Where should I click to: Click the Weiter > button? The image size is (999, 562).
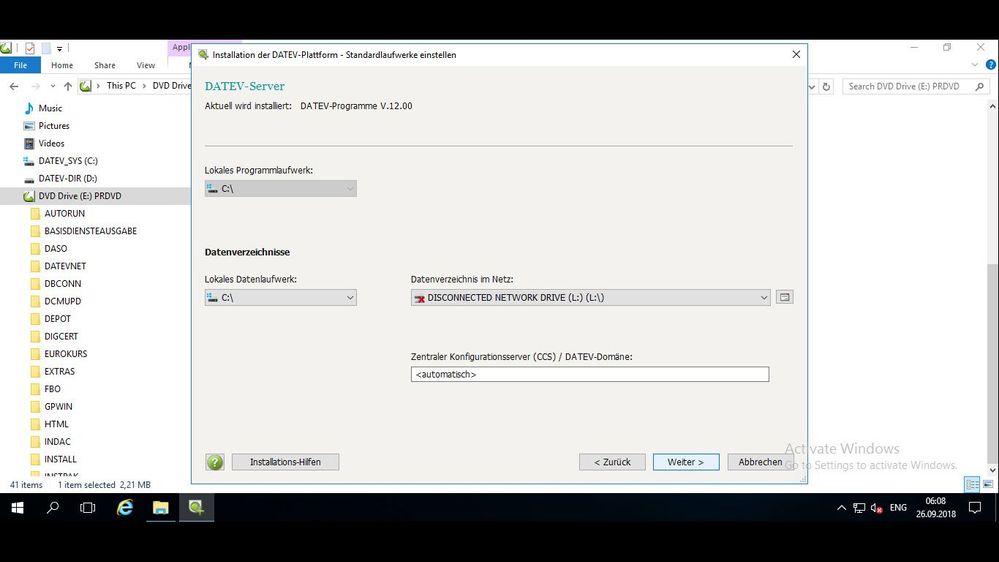[685, 462]
